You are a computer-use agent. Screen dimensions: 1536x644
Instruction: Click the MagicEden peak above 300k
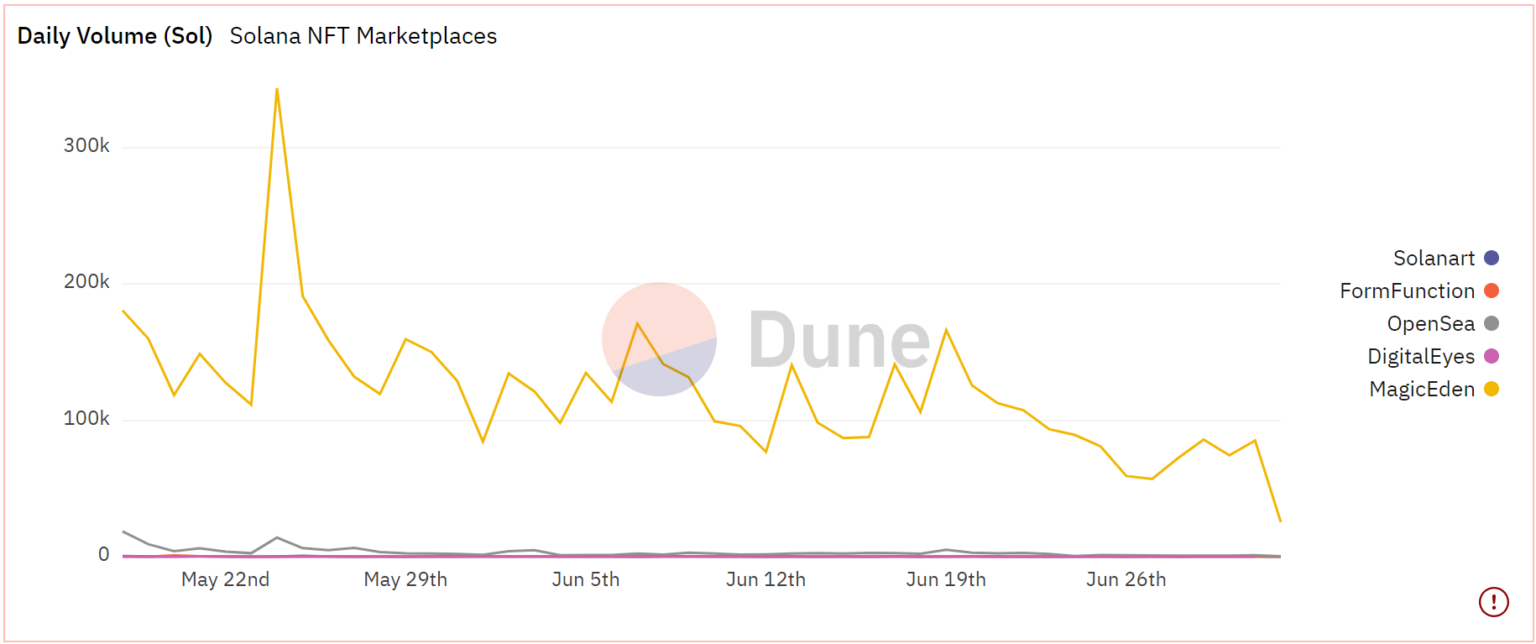[276, 89]
